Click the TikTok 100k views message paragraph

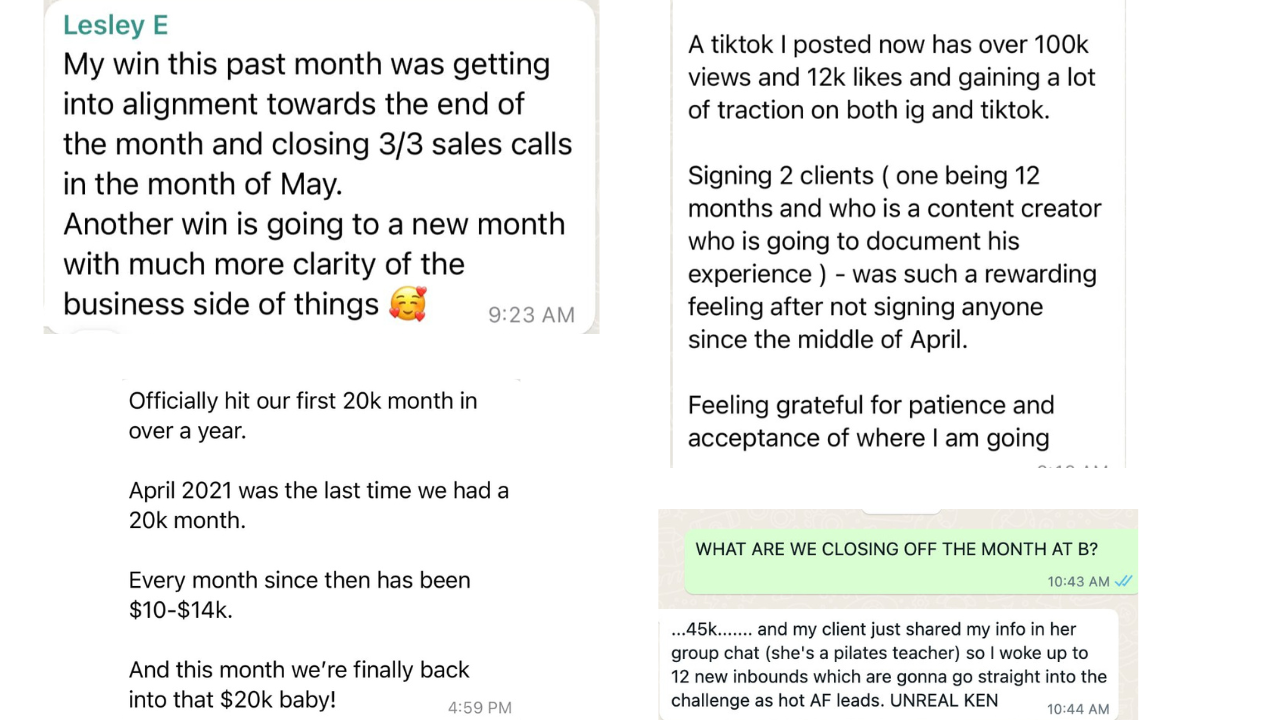click(x=891, y=77)
